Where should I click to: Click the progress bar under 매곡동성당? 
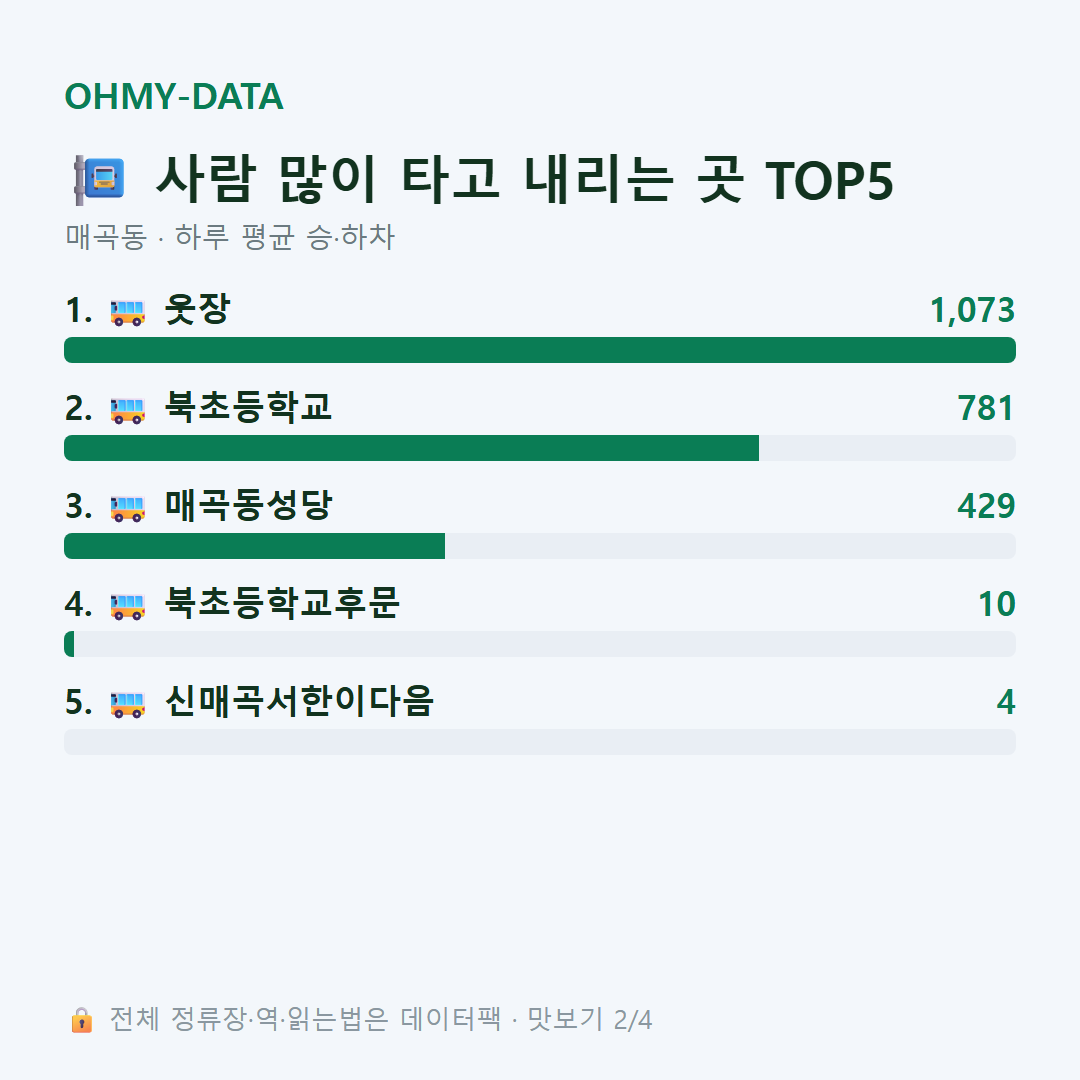click(540, 546)
